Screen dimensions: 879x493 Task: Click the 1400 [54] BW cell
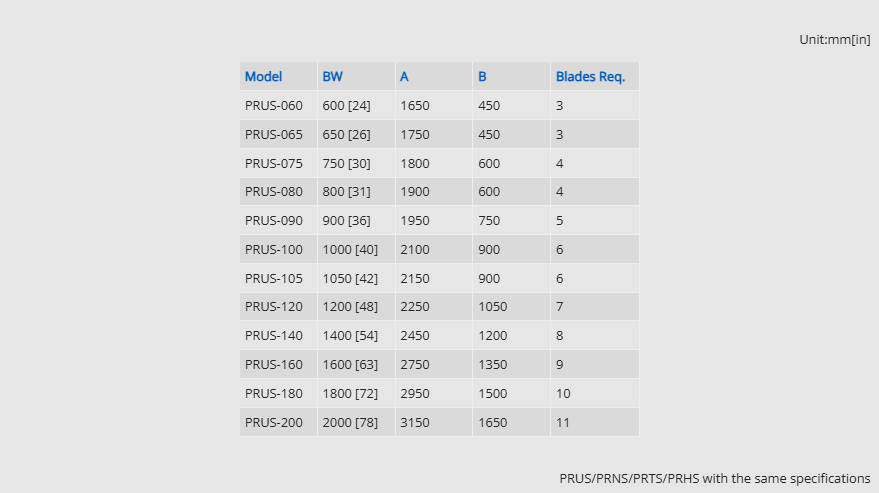click(350, 336)
